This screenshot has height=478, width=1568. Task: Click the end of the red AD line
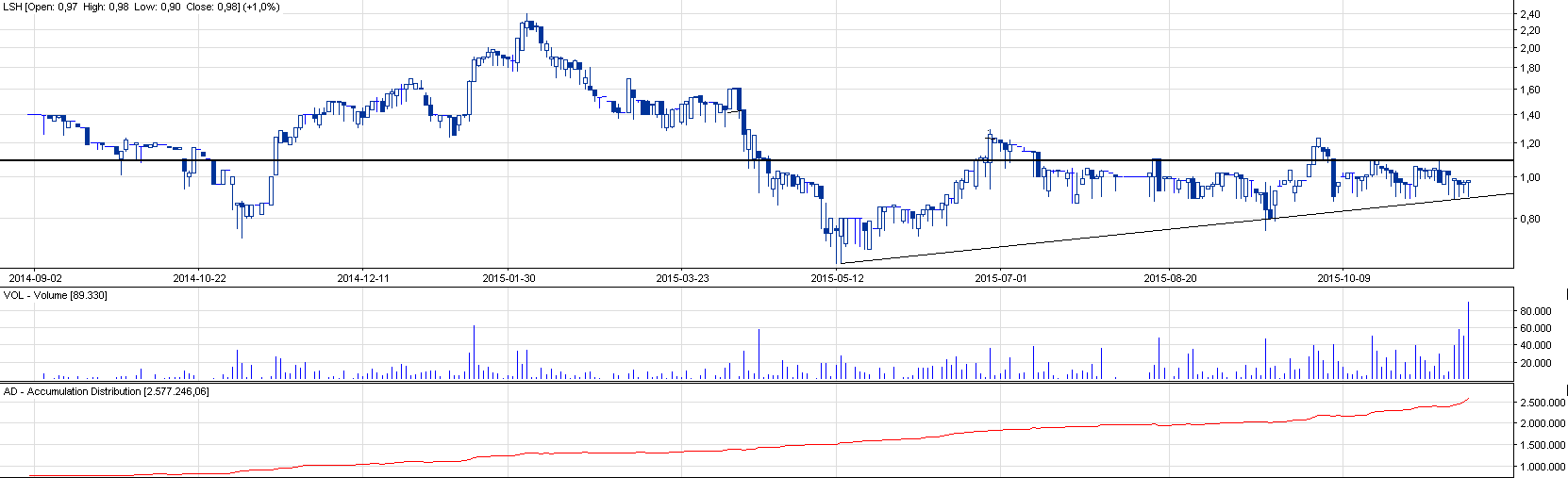coord(1469,399)
